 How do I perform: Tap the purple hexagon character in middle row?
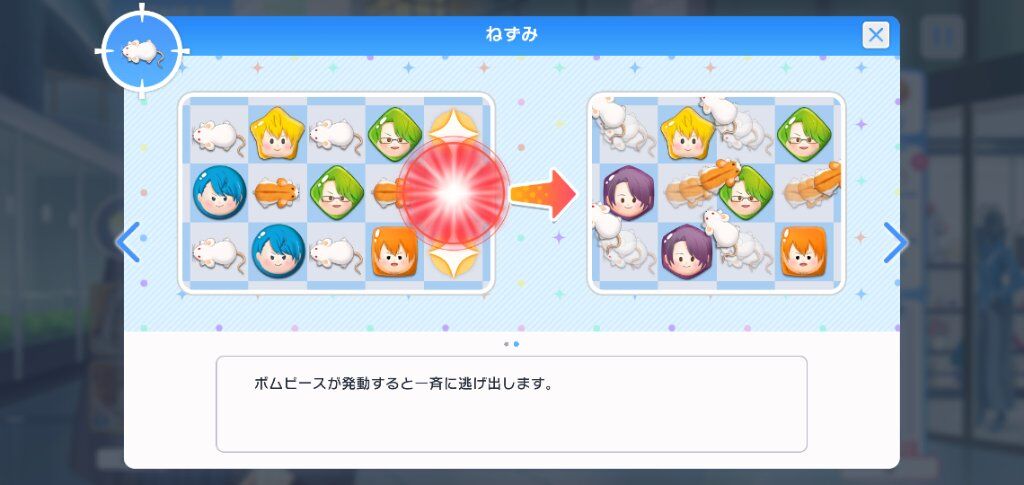tap(628, 193)
